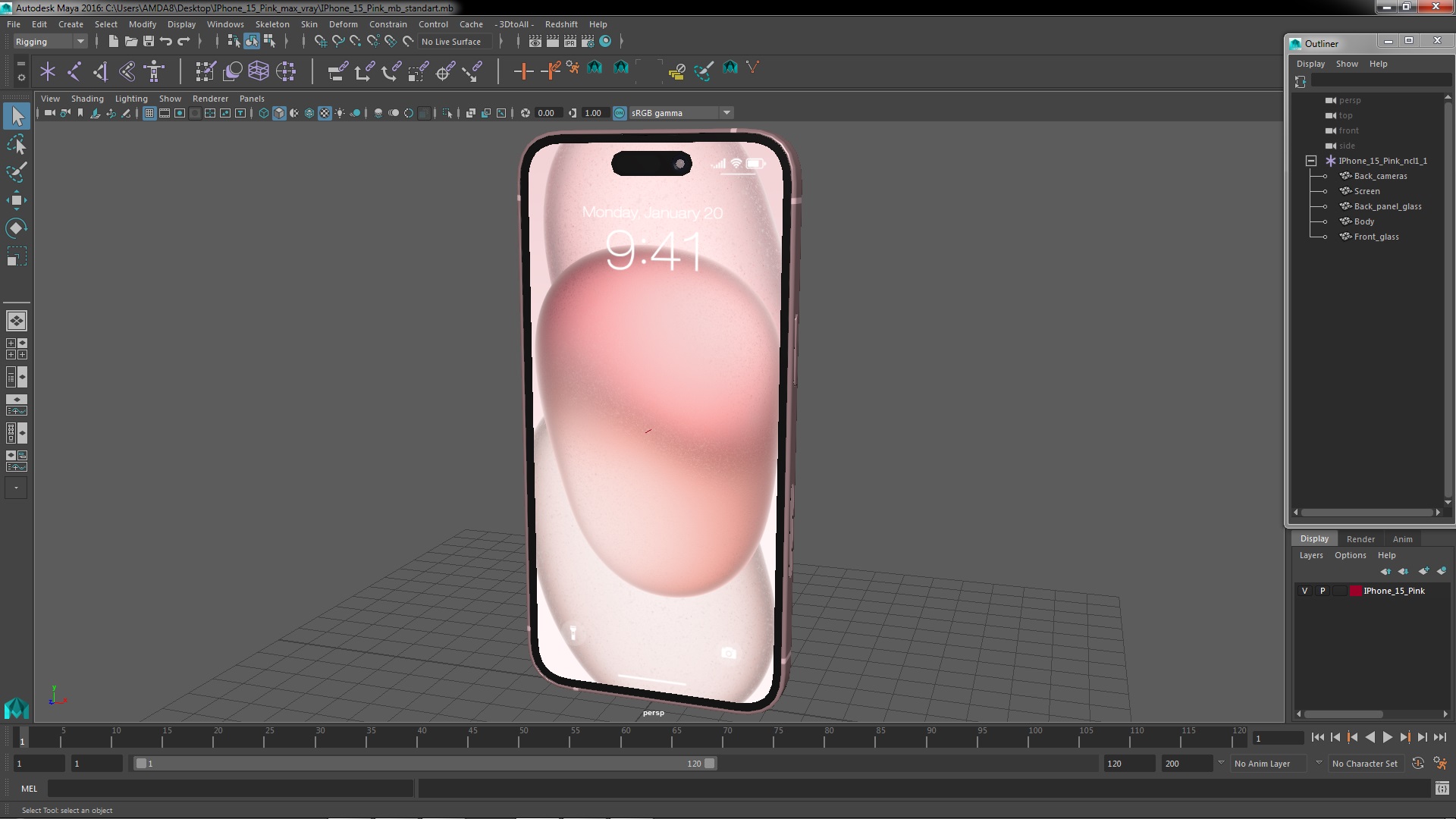Switch to the Render layer tab
The width and height of the screenshot is (1456, 819).
pos(1360,539)
